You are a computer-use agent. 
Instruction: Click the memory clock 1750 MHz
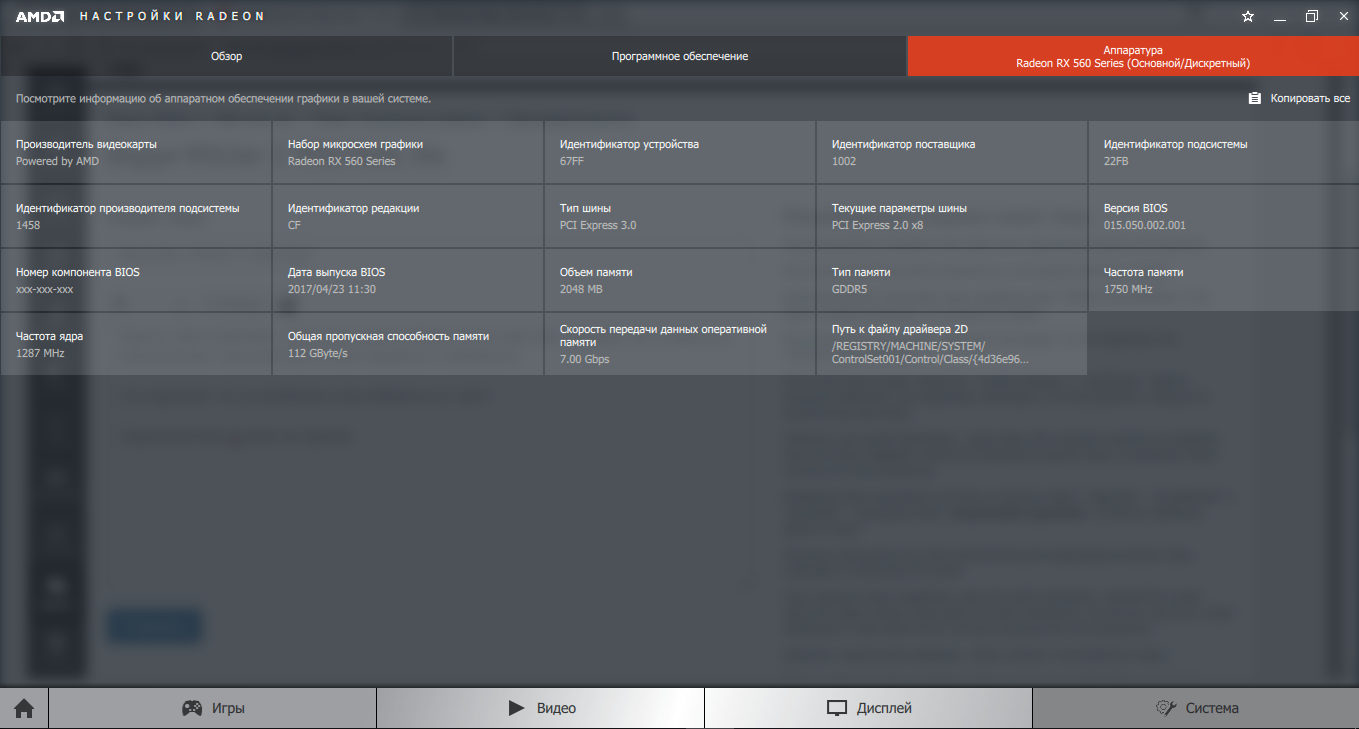point(1128,289)
